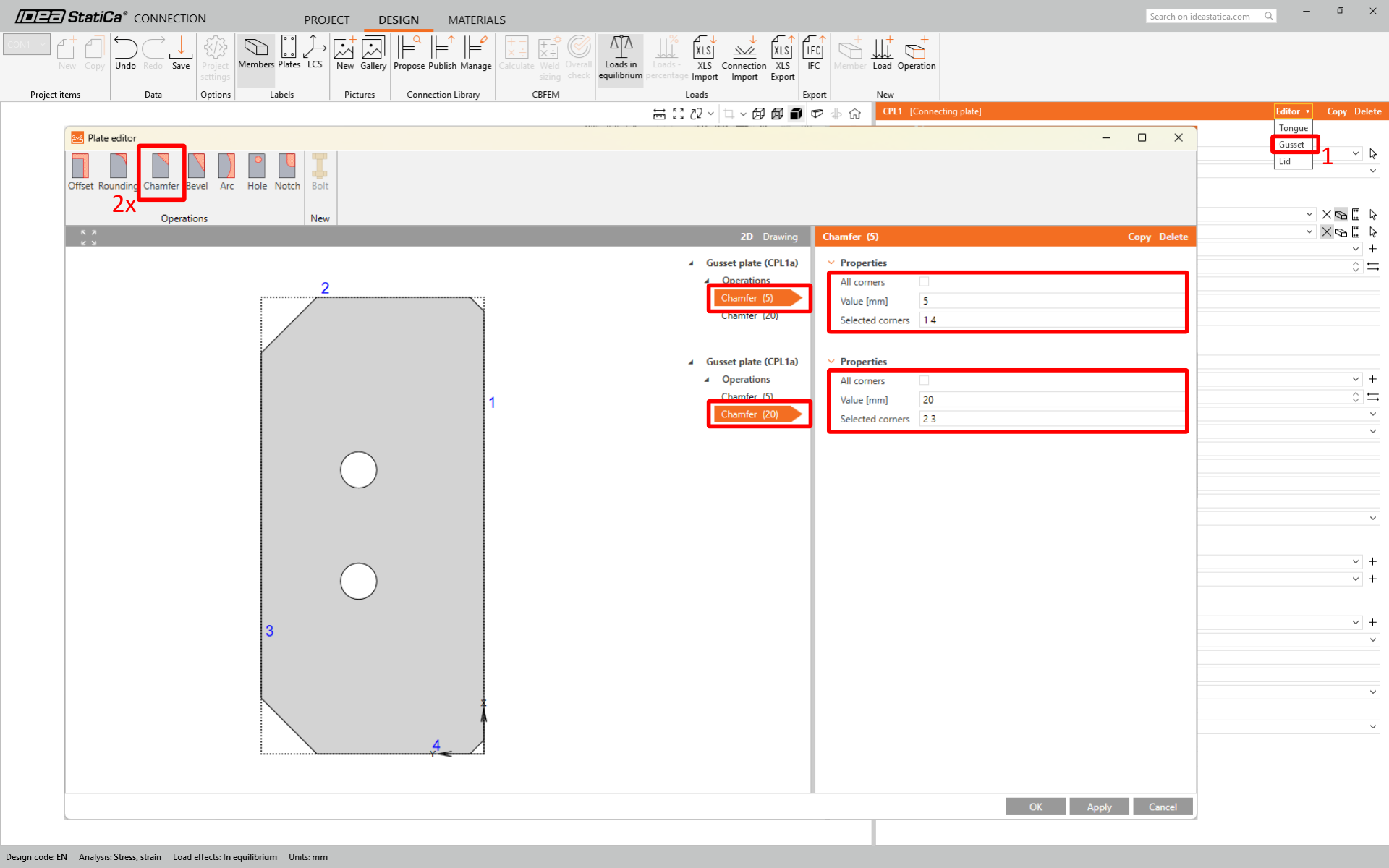Switch to the MATERIALS tab
The width and height of the screenshot is (1389, 868).
476,20
